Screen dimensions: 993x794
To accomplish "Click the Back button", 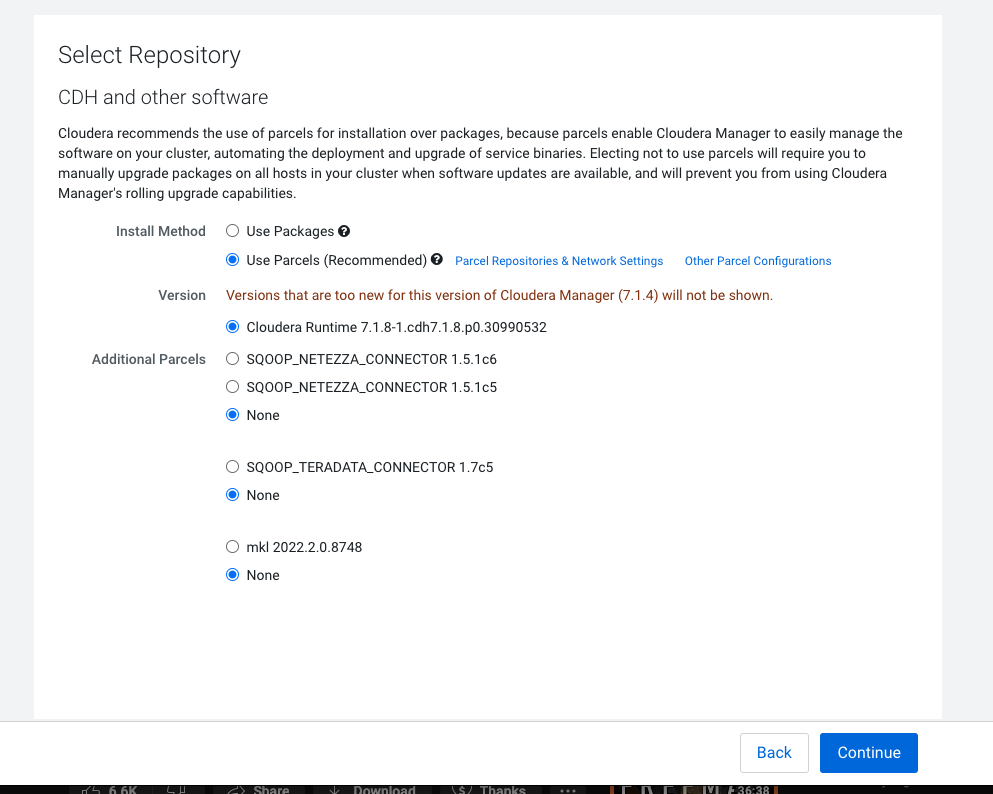I will [x=774, y=752].
